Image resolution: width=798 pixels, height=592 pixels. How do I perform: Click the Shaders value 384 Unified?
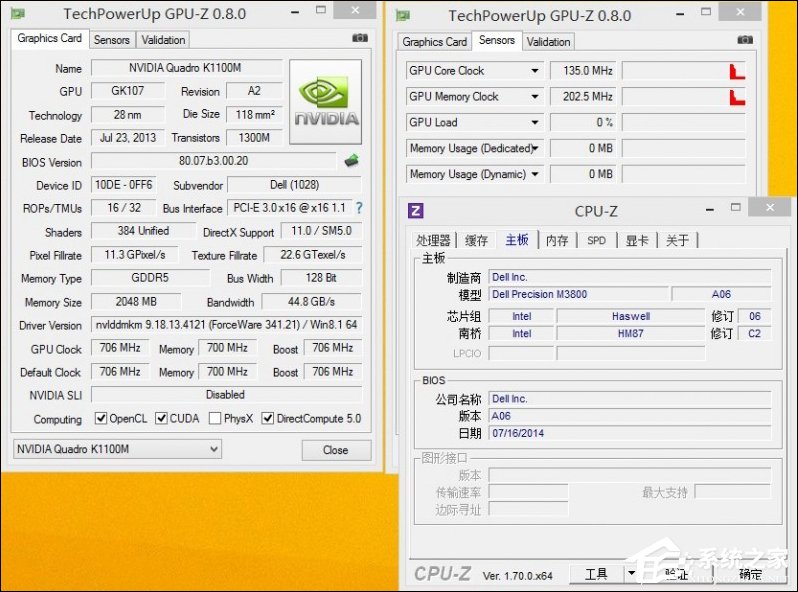click(143, 231)
